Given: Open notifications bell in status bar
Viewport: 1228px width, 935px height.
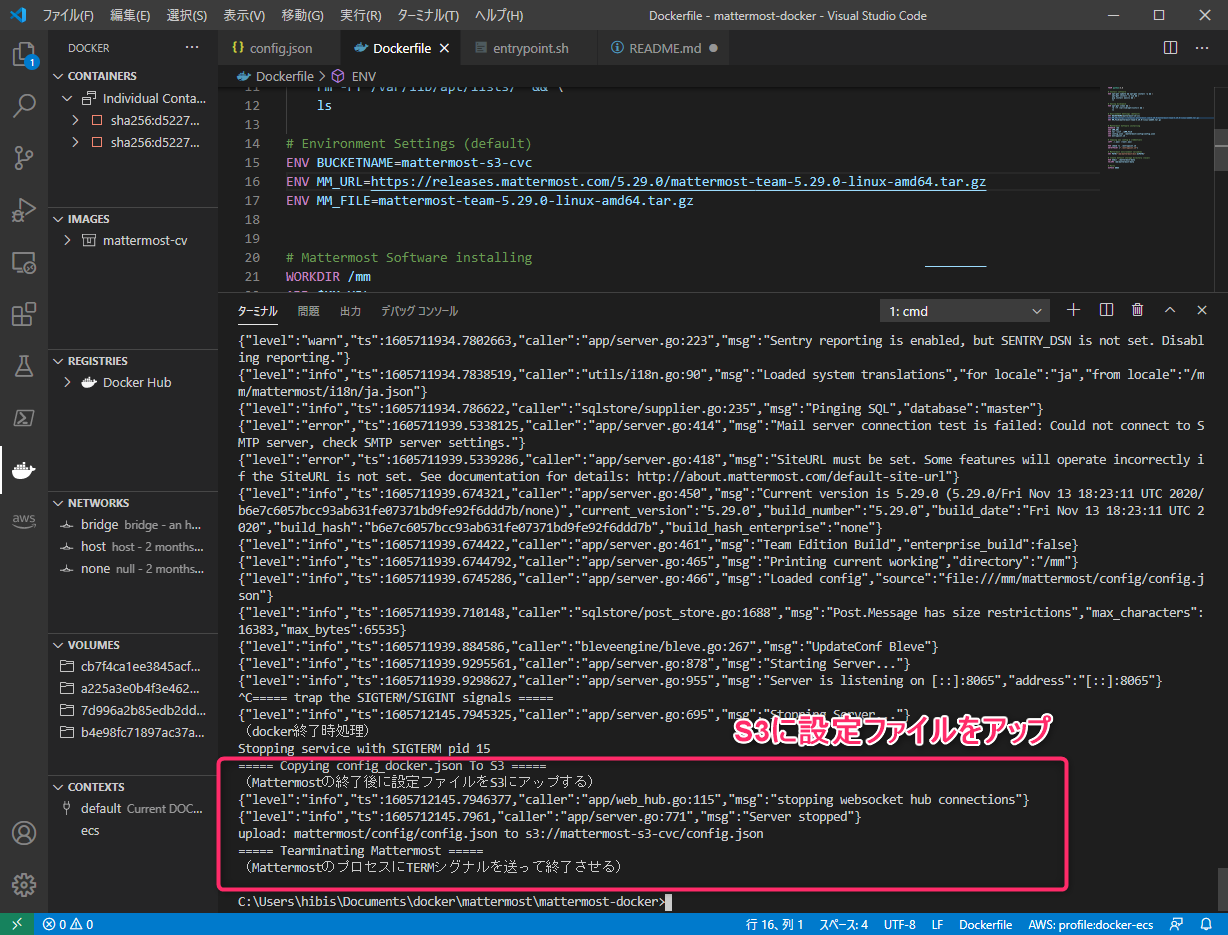Looking at the screenshot, I should coord(1207,924).
